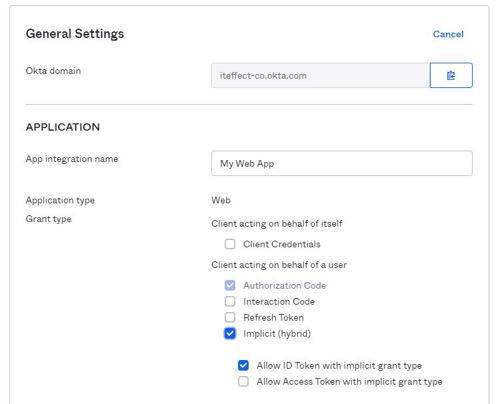This screenshot has height=404, width=500.
Task: Disable Allow ID Token with implicit grant
Action: tap(243, 365)
